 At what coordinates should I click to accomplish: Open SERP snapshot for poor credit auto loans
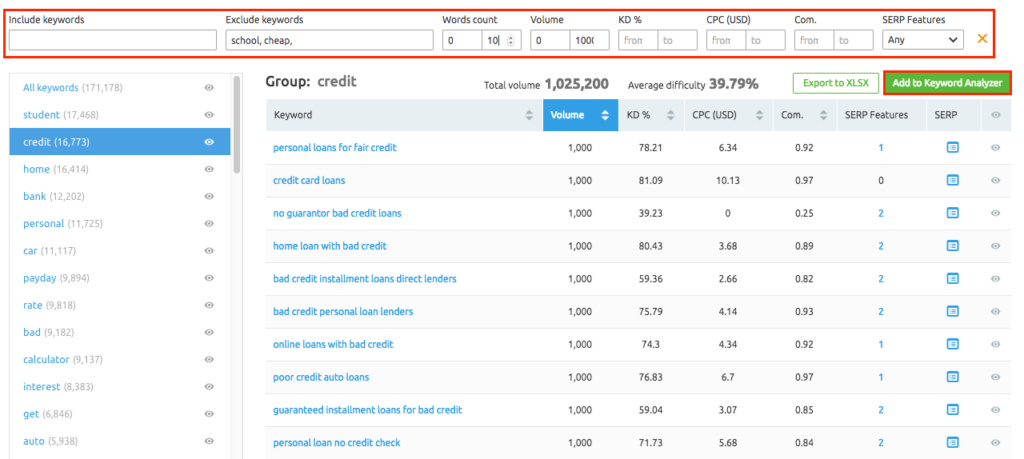(952, 377)
